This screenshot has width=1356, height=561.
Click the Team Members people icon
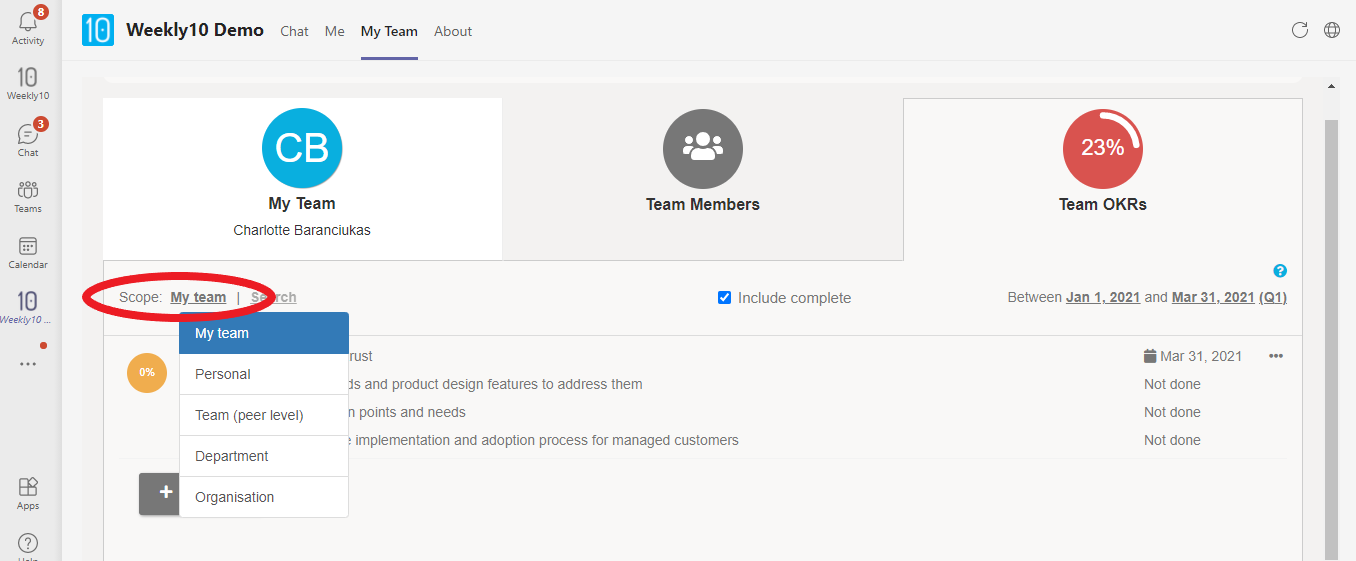(x=703, y=148)
